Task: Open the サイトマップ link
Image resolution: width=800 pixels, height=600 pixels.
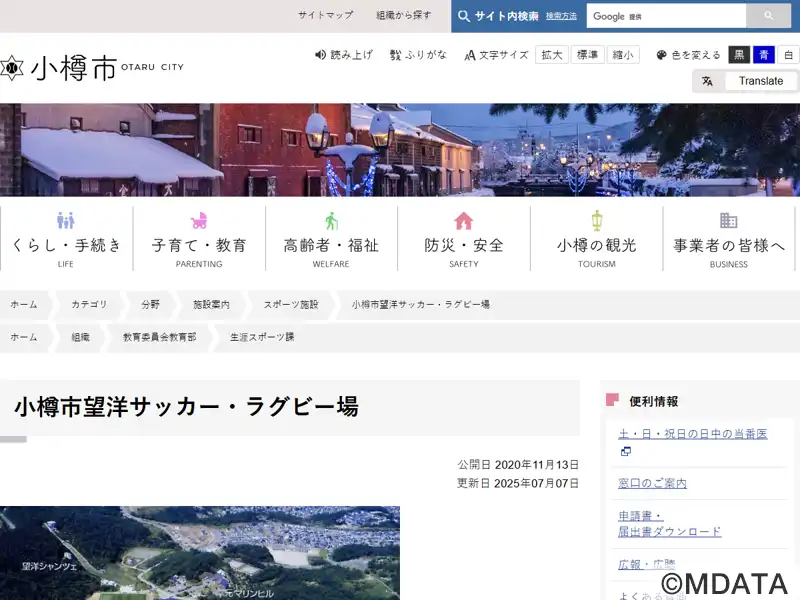Action: pyautogui.click(x=325, y=16)
